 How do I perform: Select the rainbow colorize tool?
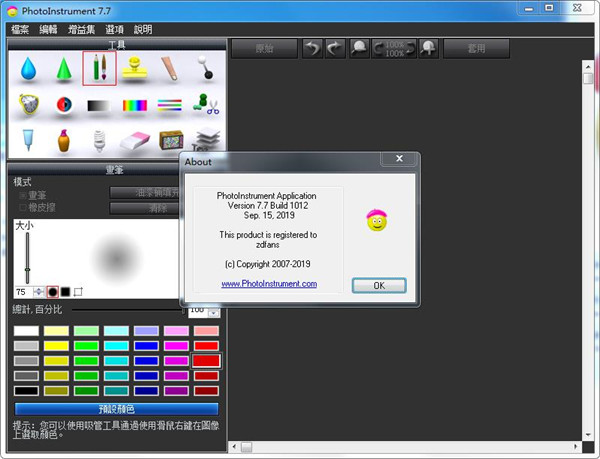(135, 105)
